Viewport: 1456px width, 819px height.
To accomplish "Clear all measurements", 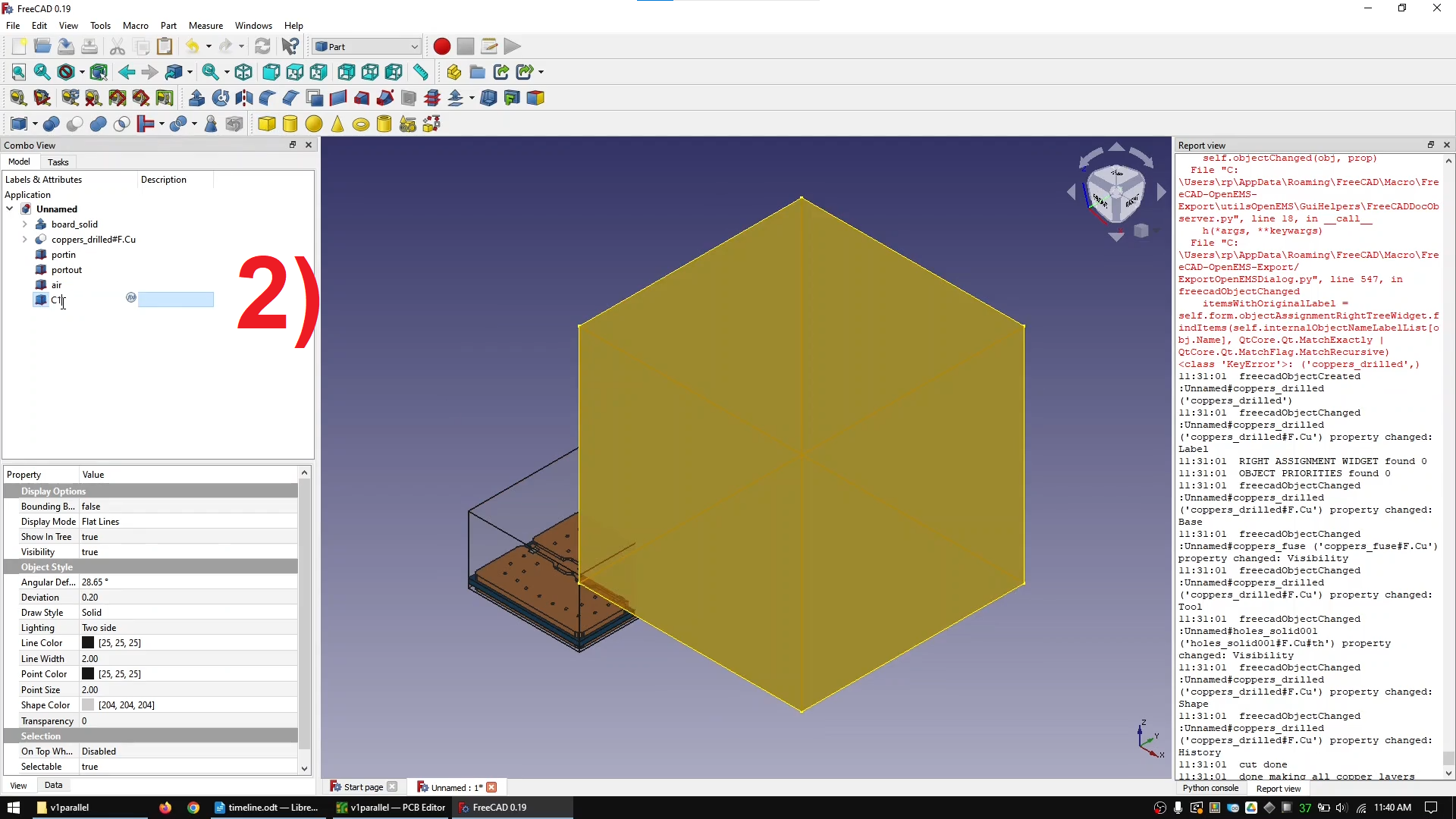I will (93, 98).
